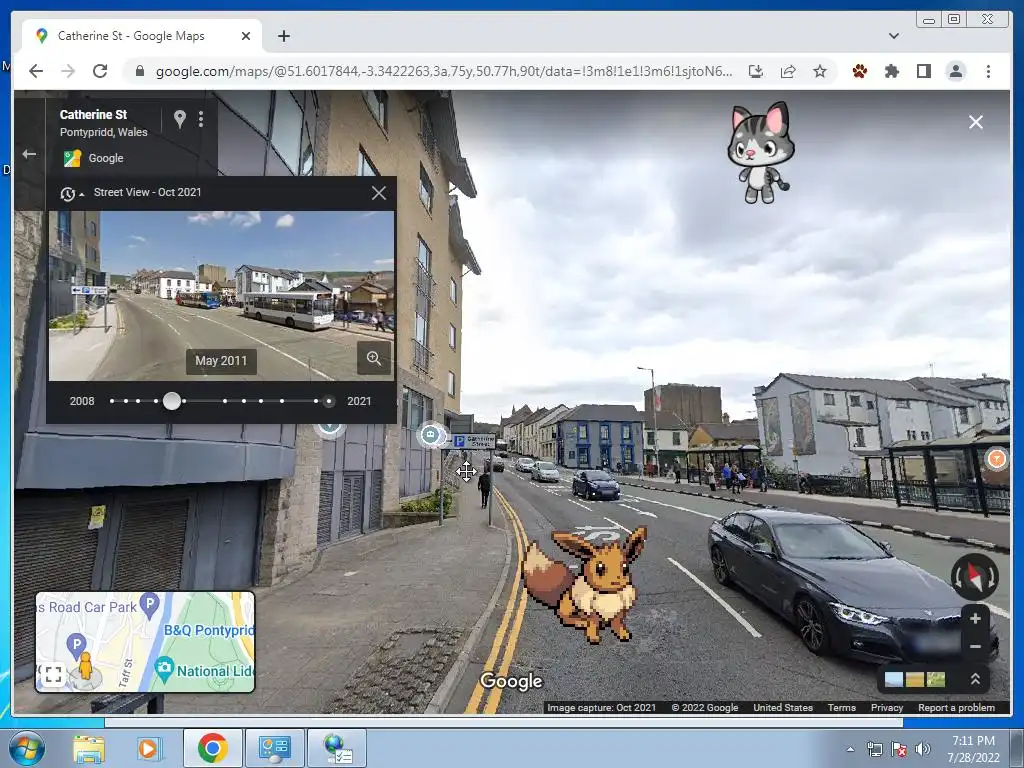Reload the Google Maps page
1024x768 pixels.
pyautogui.click(x=100, y=71)
